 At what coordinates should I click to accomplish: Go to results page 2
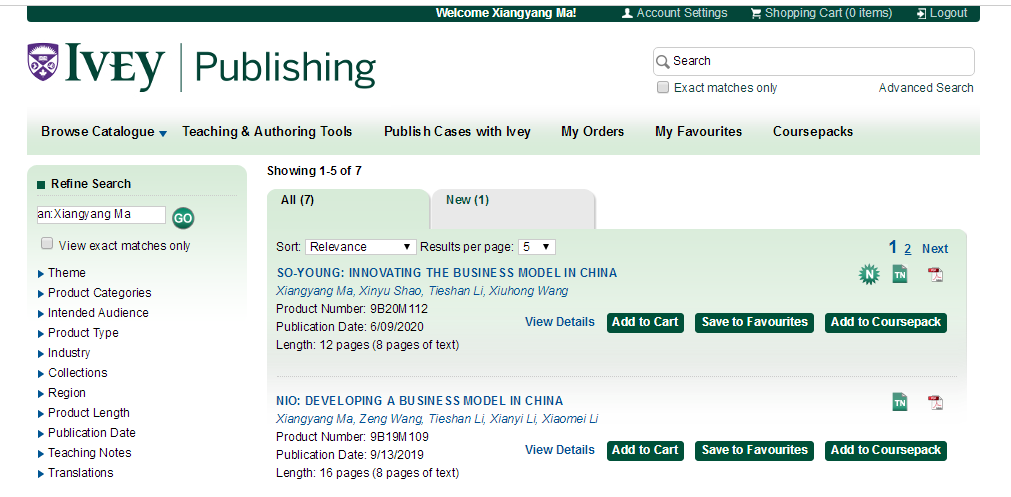tap(908, 249)
